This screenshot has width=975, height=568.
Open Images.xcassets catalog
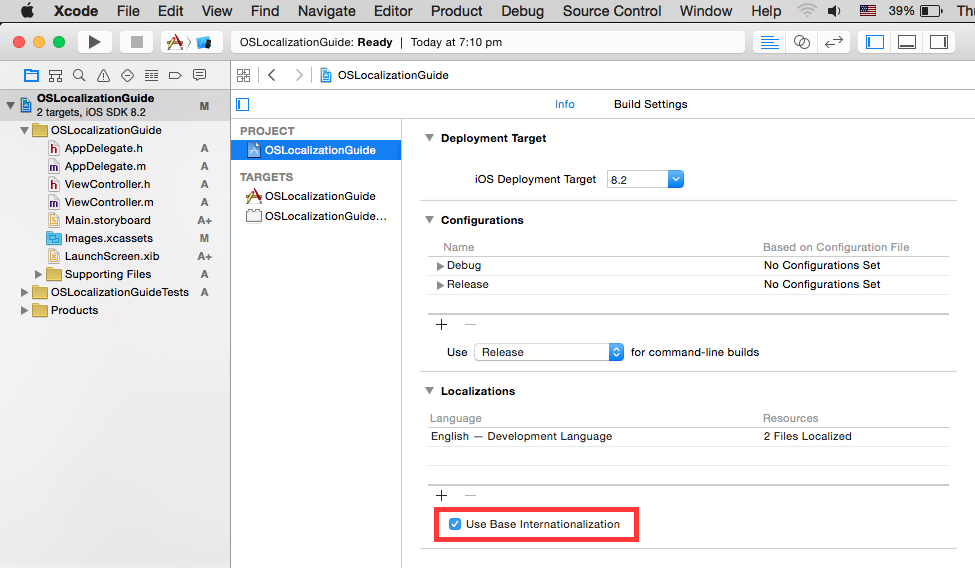[x=100, y=238]
